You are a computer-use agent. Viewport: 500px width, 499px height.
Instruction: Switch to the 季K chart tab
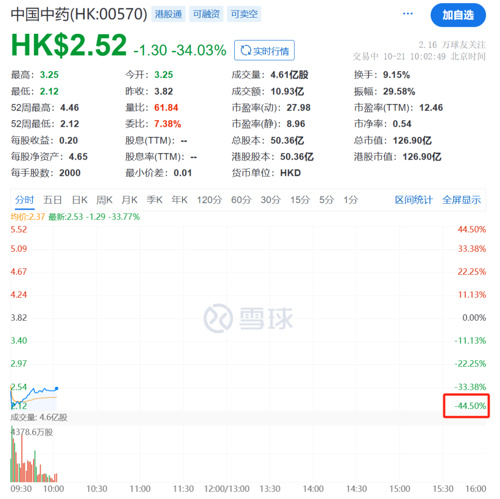154,200
